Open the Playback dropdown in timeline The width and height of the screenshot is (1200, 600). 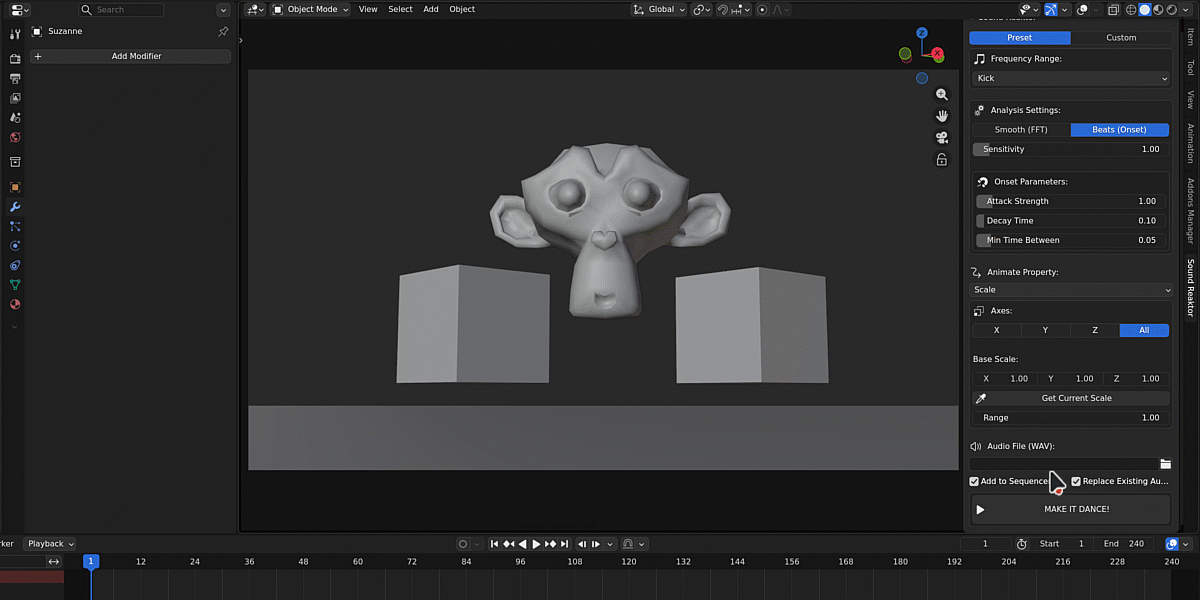[50, 544]
